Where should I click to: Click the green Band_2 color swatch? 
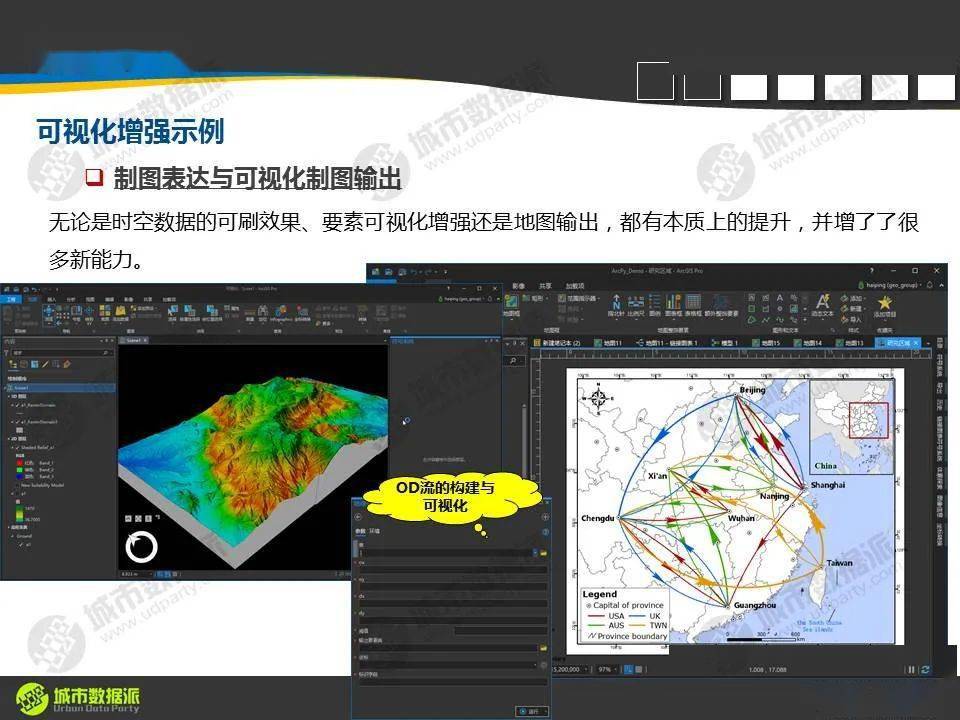[20, 470]
